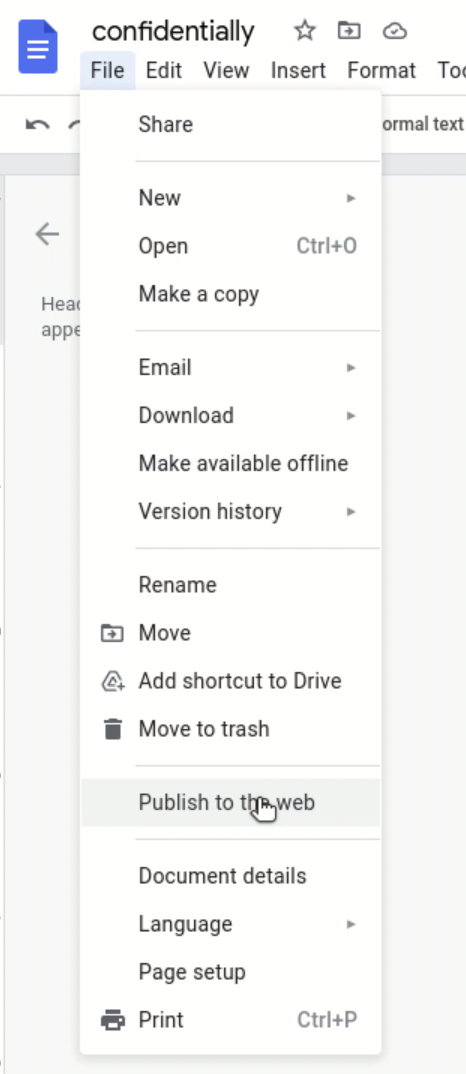Choose Move to trash
The width and height of the screenshot is (466, 1074).
230,729
